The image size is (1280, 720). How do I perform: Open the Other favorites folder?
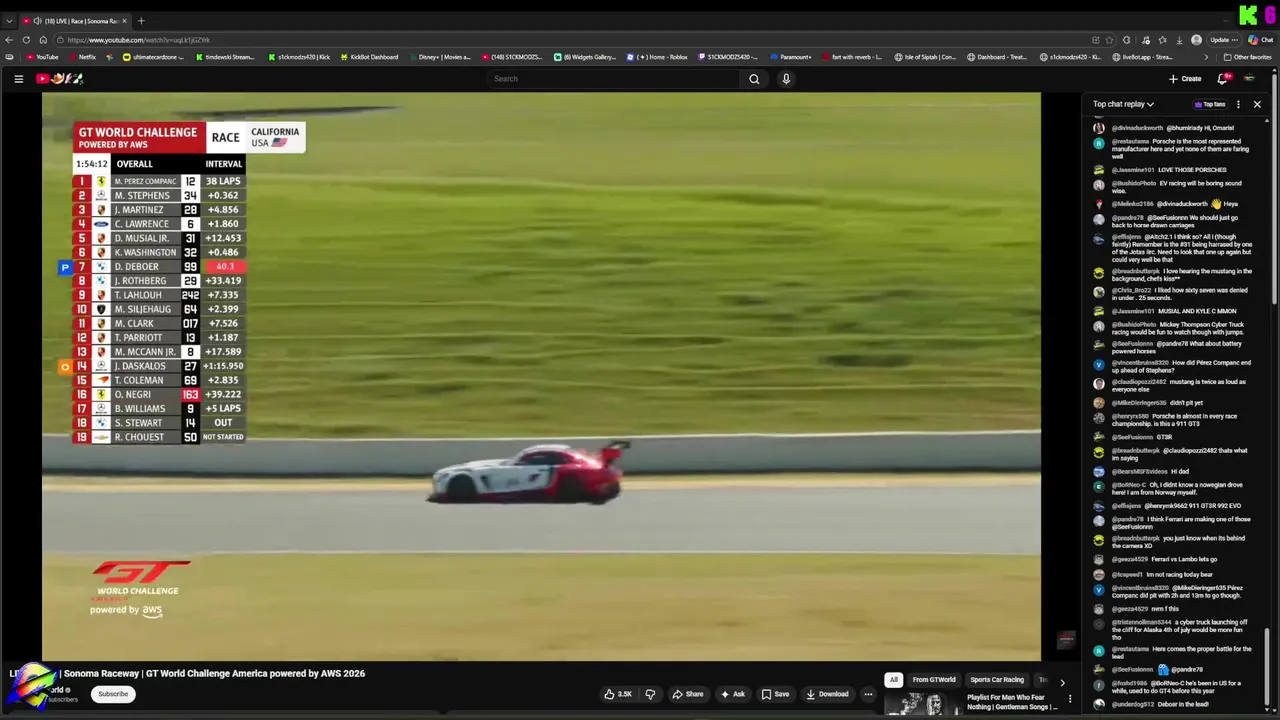click(1247, 57)
